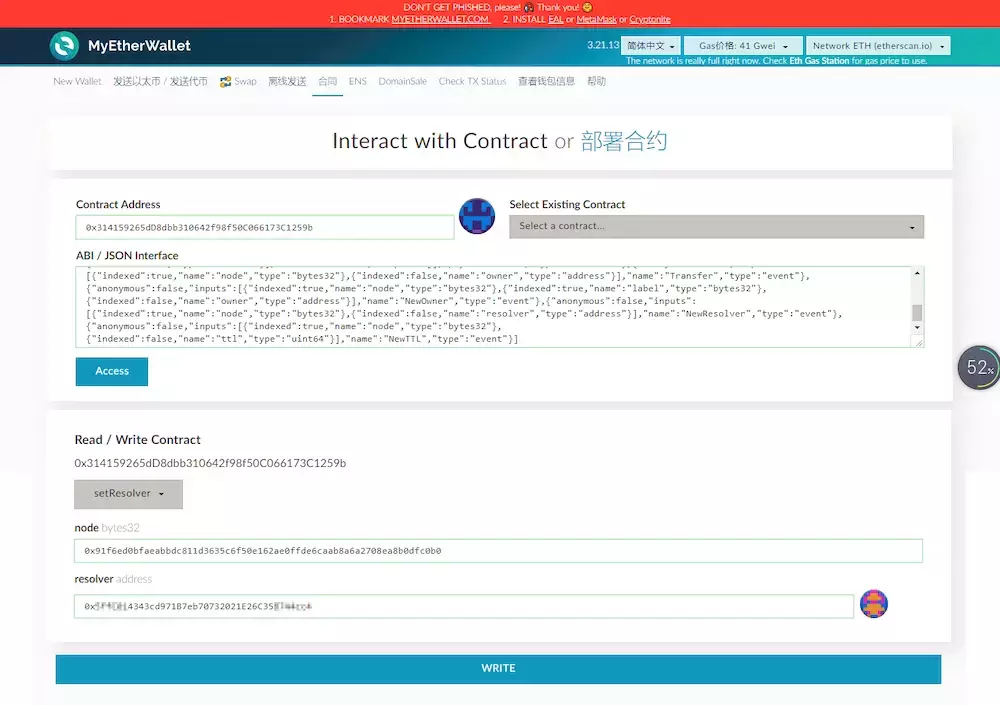This screenshot has height=705, width=1000.
Task: Click the WRITE button
Action: pyautogui.click(x=498, y=669)
